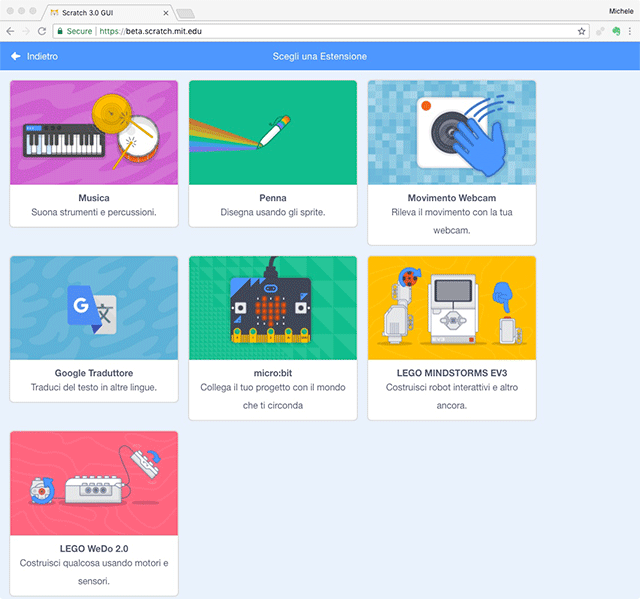Click the Indietro back arrow icon

coord(15,57)
